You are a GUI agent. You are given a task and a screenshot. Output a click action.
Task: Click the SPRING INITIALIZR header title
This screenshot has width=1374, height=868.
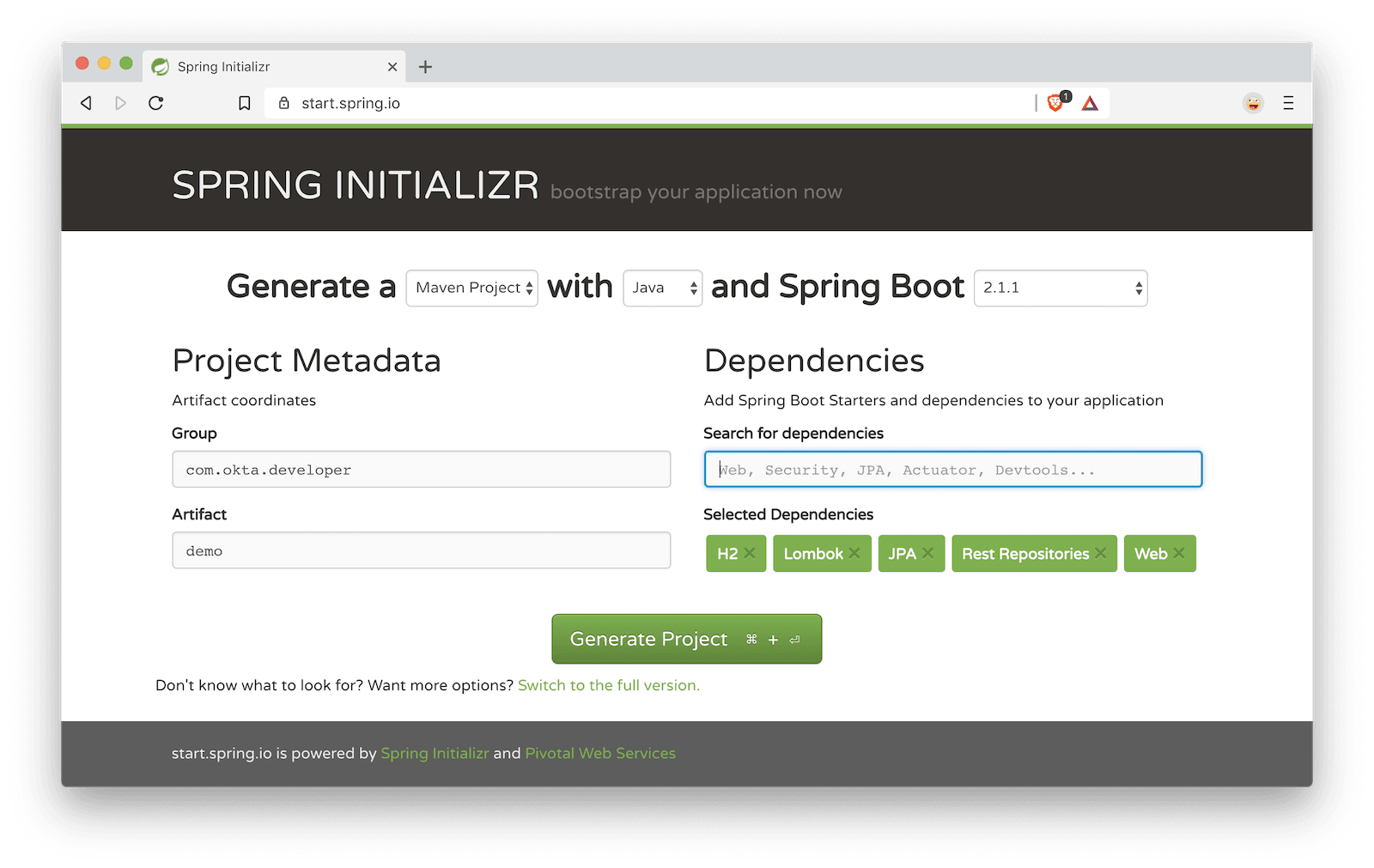pyautogui.click(x=356, y=185)
